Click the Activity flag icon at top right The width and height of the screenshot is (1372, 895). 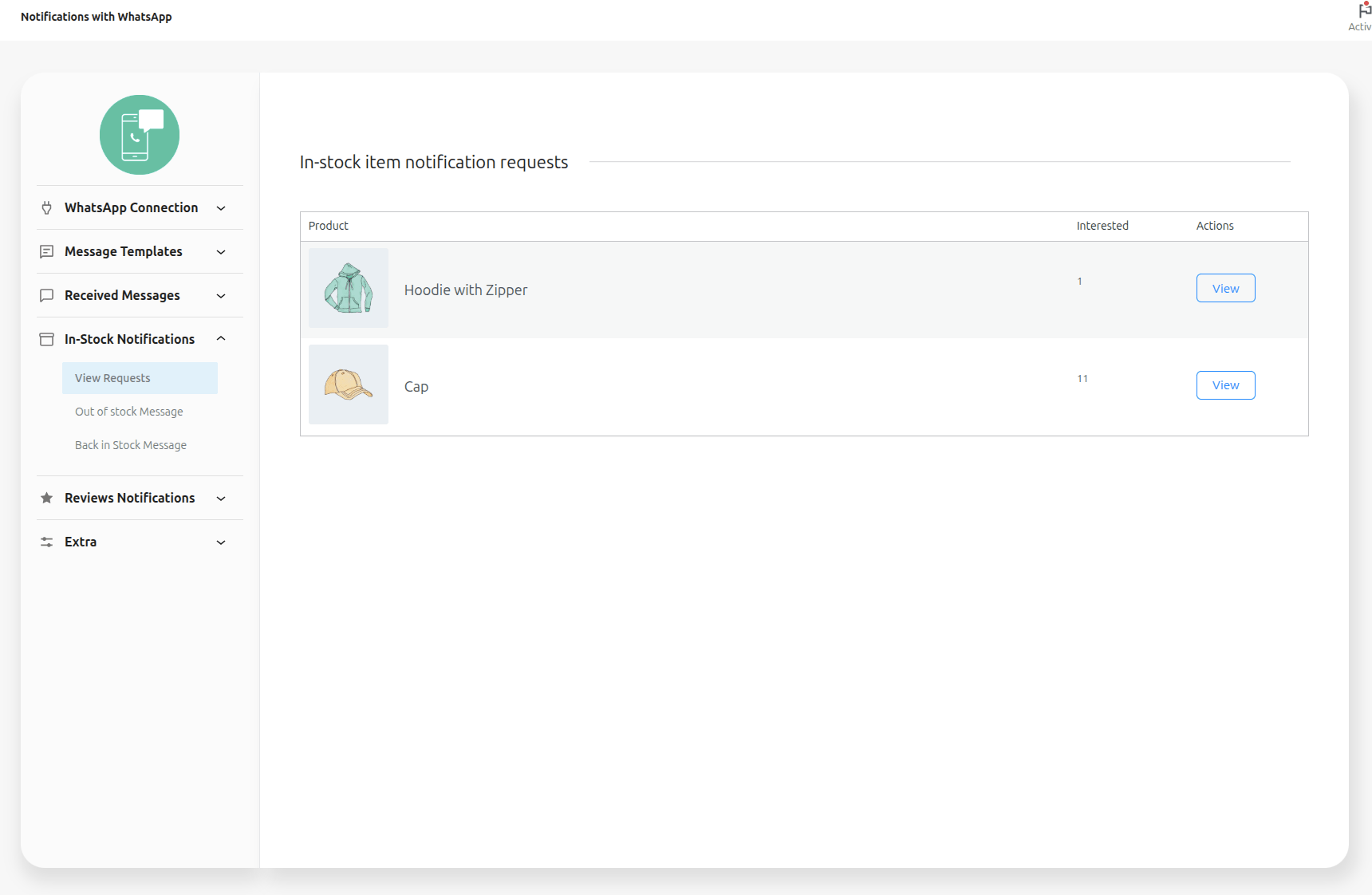(1364, 11)
